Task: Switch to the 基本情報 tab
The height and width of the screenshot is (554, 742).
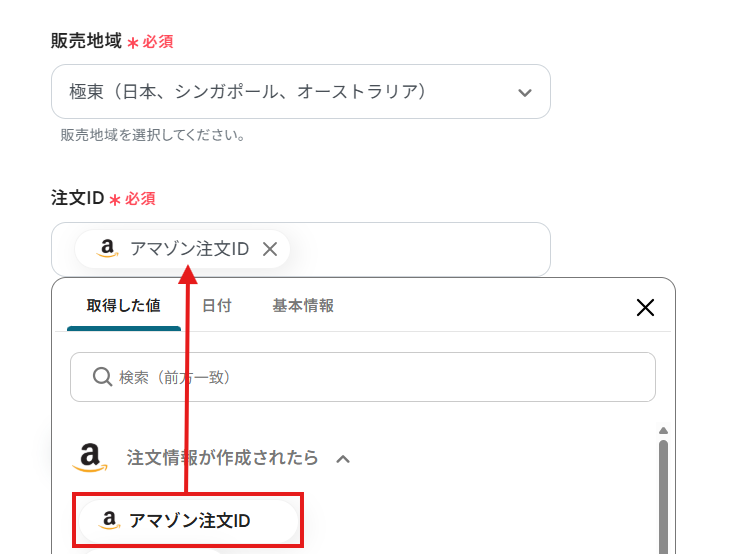Action: pyautogui.click(x=303, y=306)
